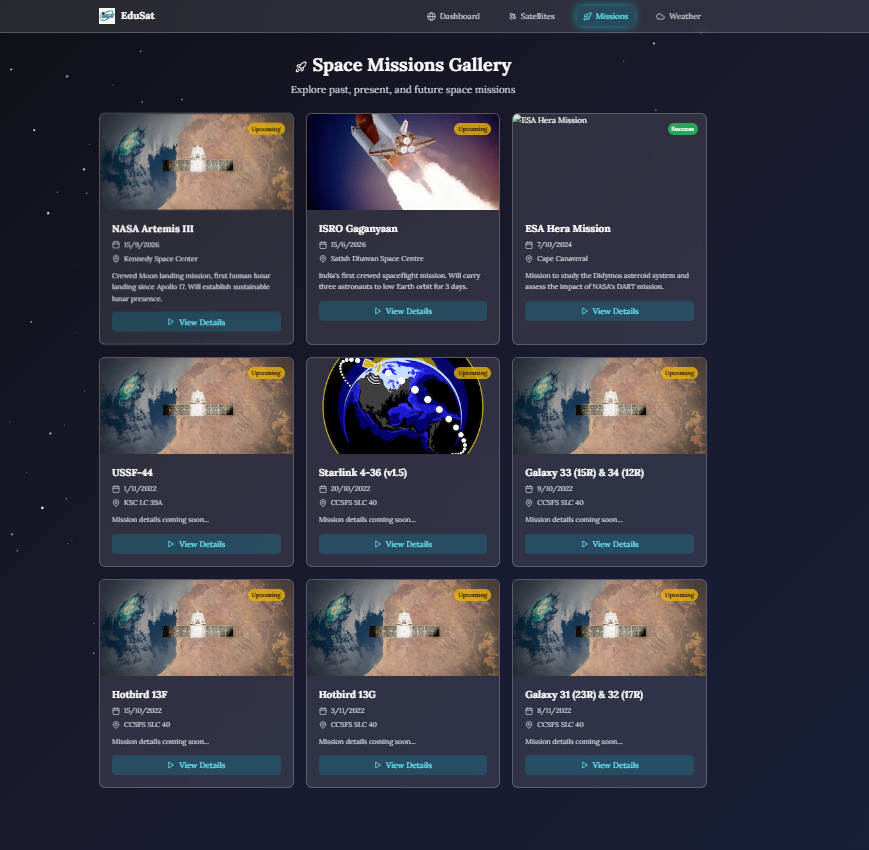869x850 pixels.
Task: Click the calendar icon next to 9/10/2022
Action: [x=529, y=489]
